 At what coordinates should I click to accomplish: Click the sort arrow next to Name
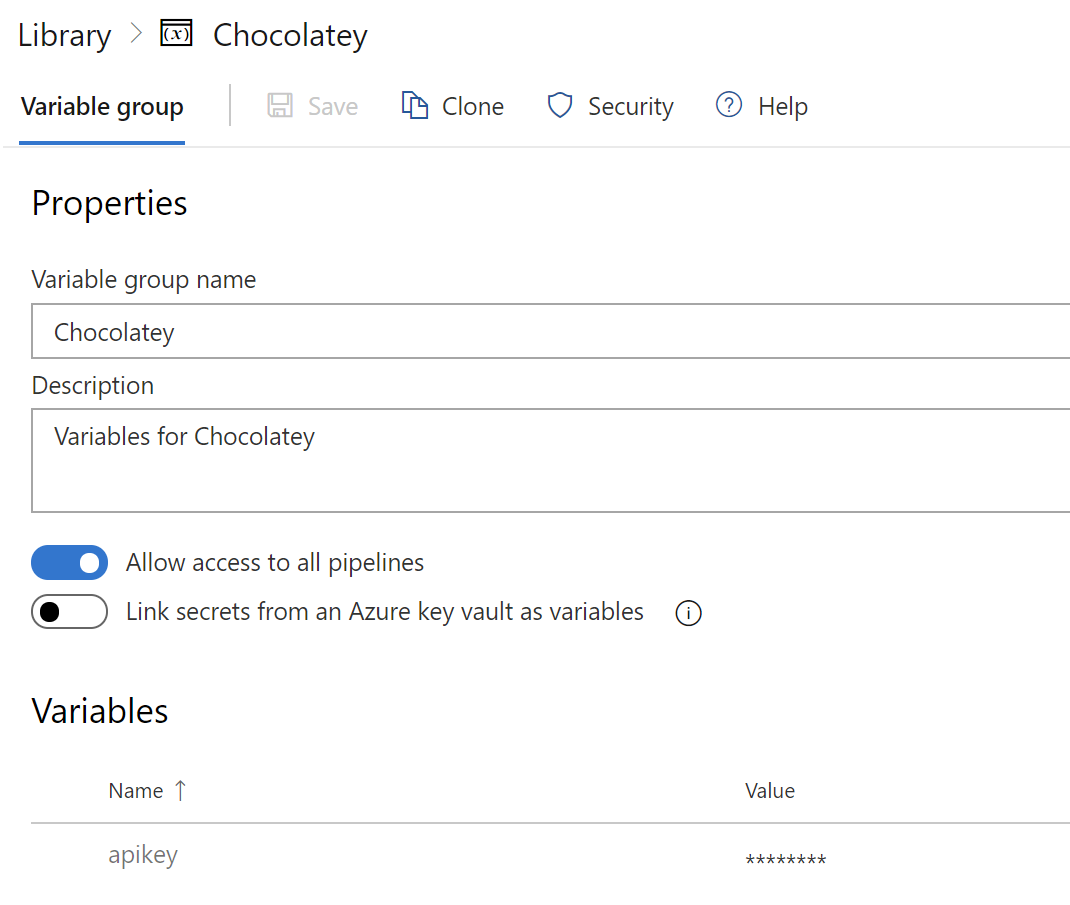(x=180, y=790)
